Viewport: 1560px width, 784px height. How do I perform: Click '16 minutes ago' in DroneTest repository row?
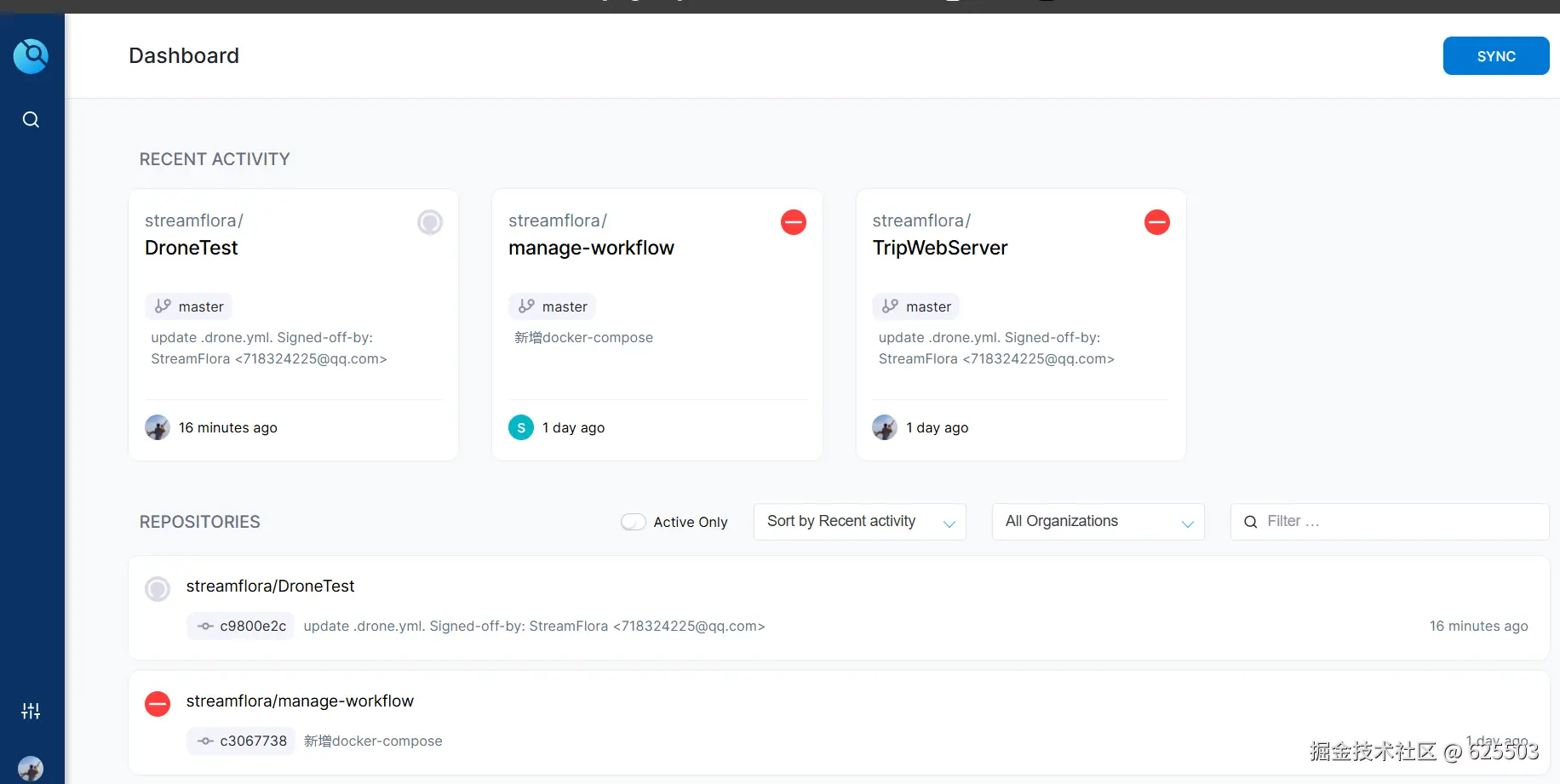1479,626
